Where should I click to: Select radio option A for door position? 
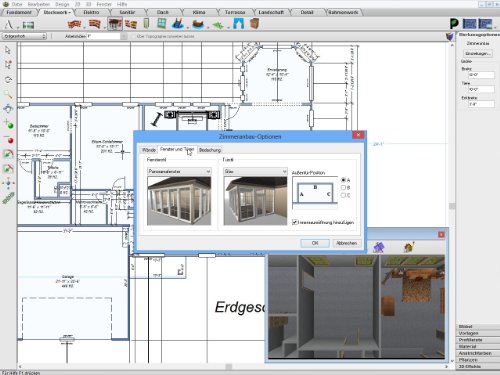pos(343,180)
